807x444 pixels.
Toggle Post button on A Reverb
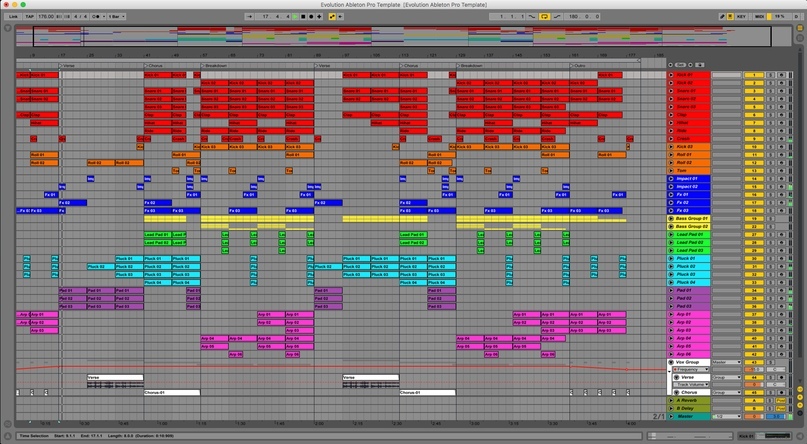pos(781,400)
